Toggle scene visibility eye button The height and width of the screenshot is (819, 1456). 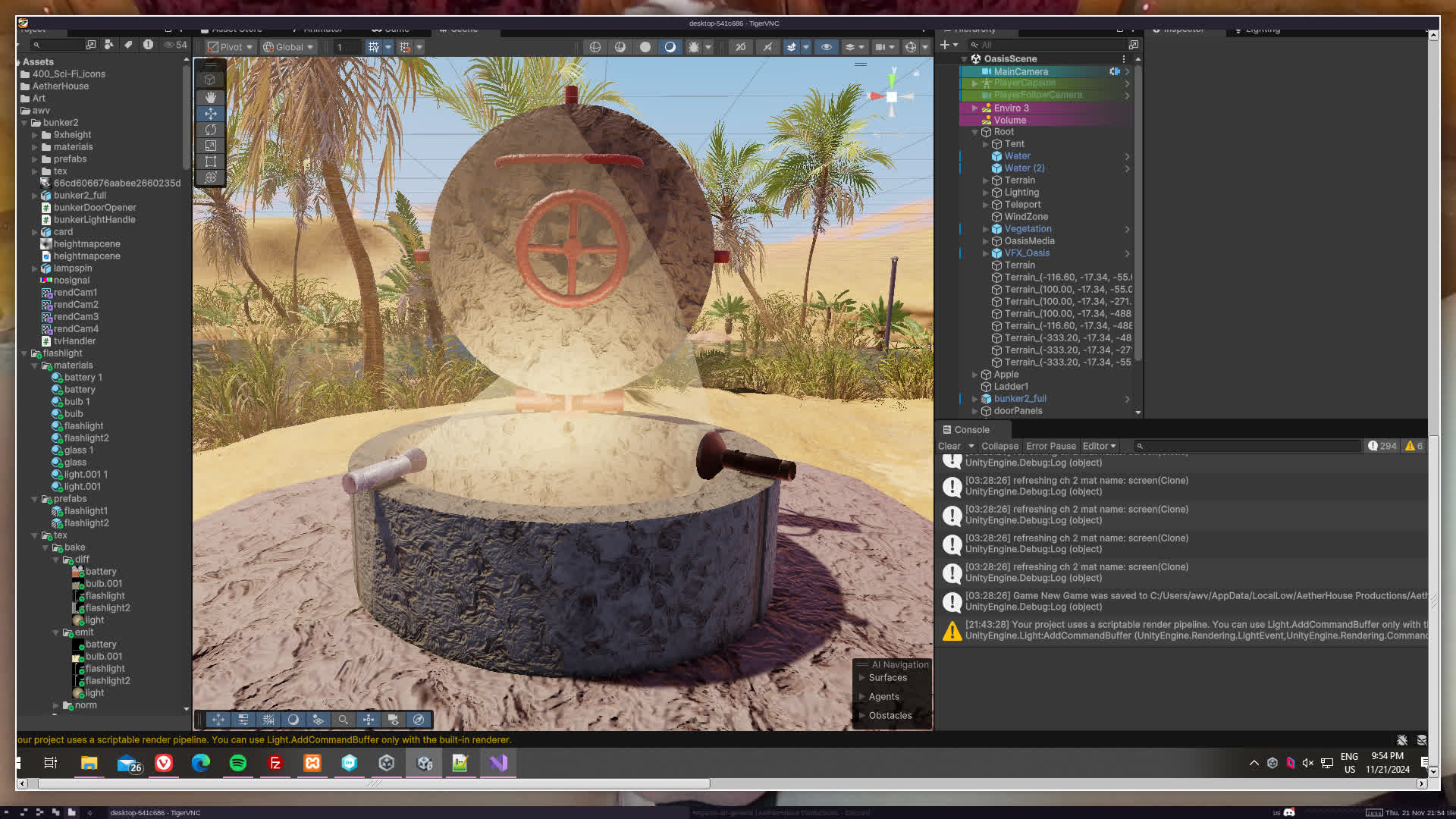pyautogui.click(x=827, y=47)
